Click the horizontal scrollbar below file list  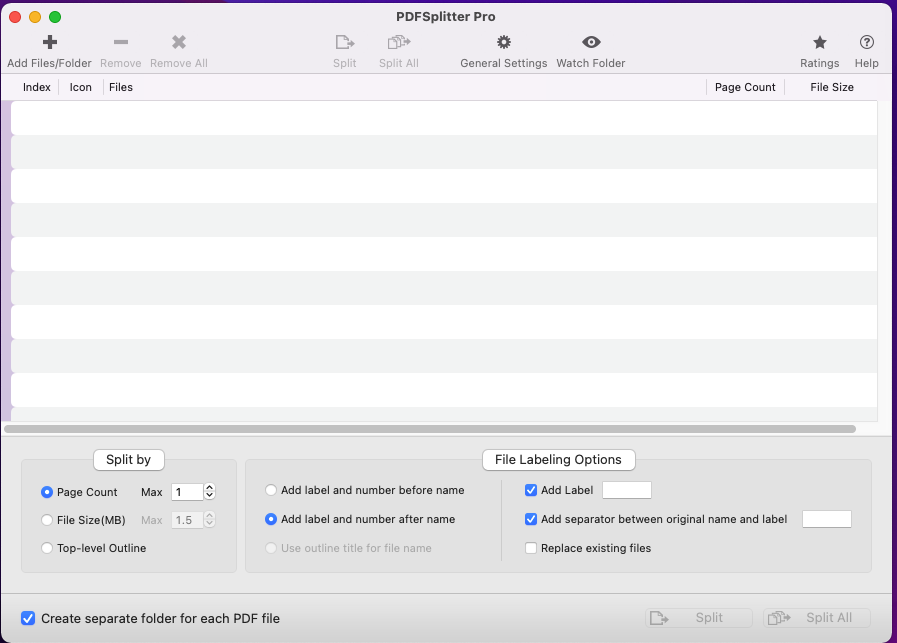430,429
